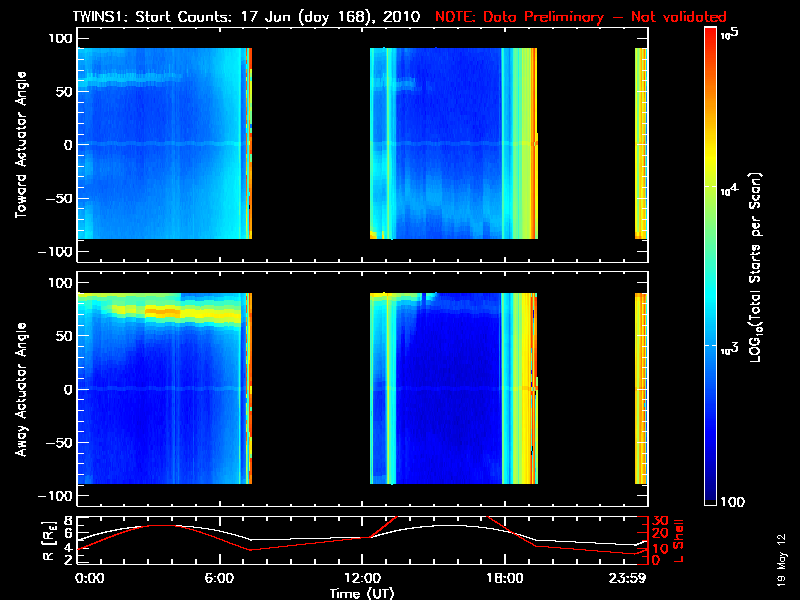Click the yellow band in the Away panel

click(160, 312)
